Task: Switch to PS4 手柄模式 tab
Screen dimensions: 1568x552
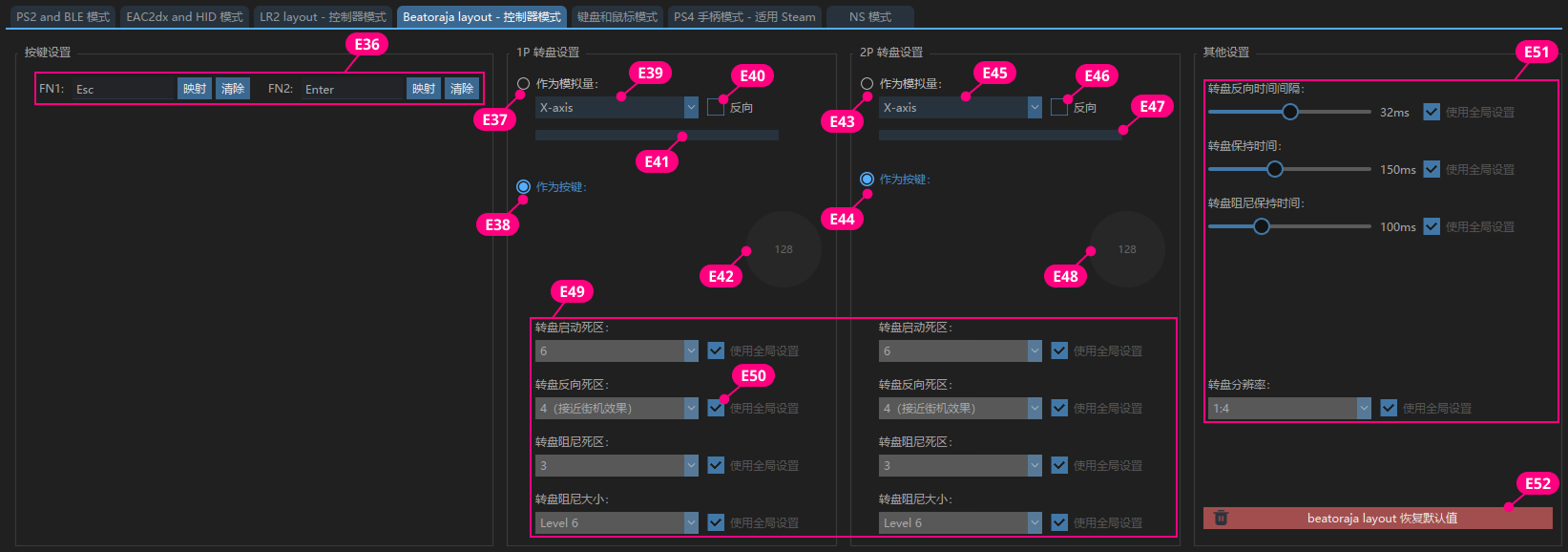Action: click(744, 16)
